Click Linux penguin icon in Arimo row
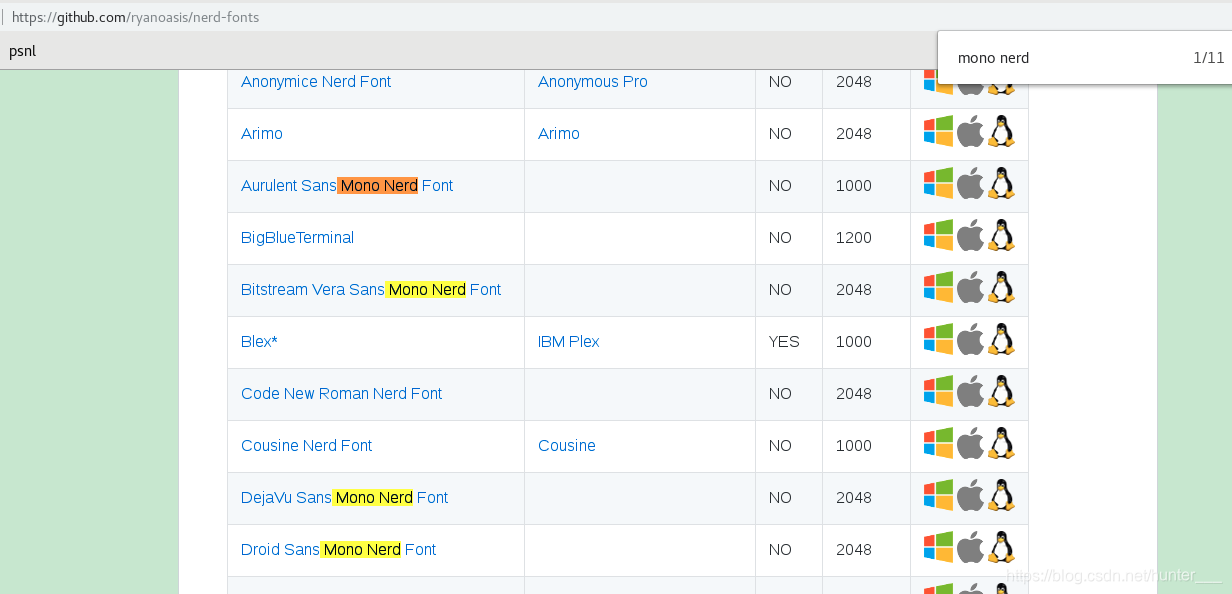Viewport: 1232px width, 594px height. (1001, 131)
